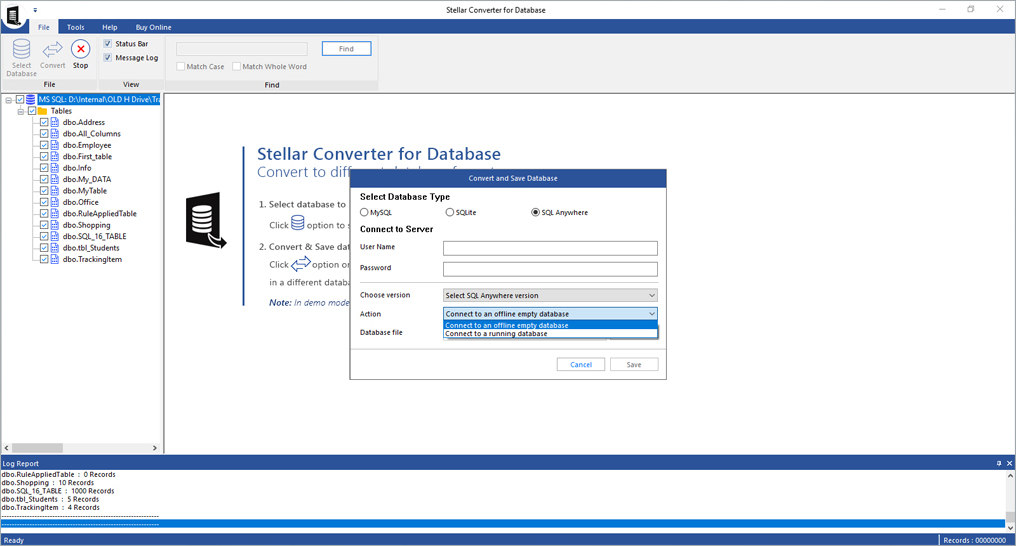Uncheck the Status Bar checkbox
The height and width of the screenshot is (546, 1016).
coord(108,44)
